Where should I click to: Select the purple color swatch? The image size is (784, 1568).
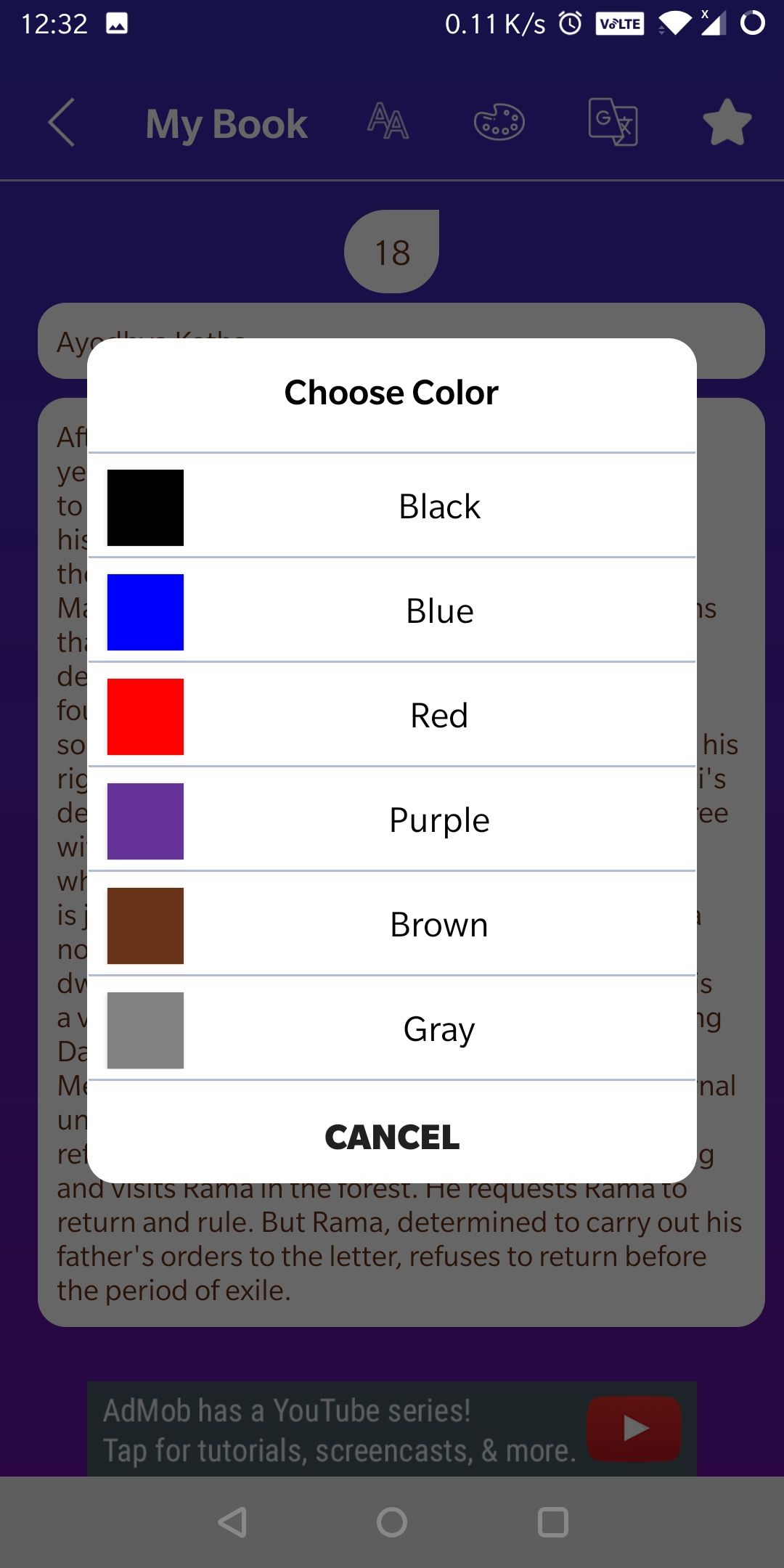(x=145, y=821)
